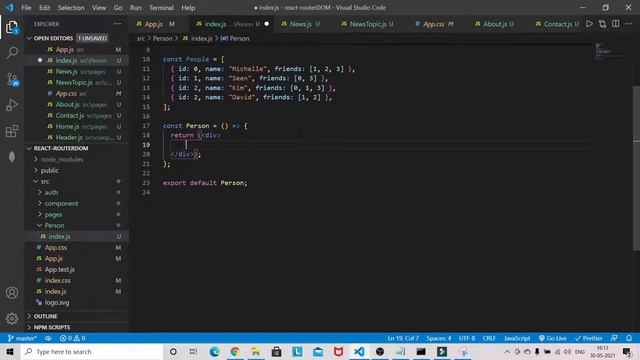Viewport: 640px width, 360px height.
Task: Expand the pages folder
Action: tap(53, 214)
